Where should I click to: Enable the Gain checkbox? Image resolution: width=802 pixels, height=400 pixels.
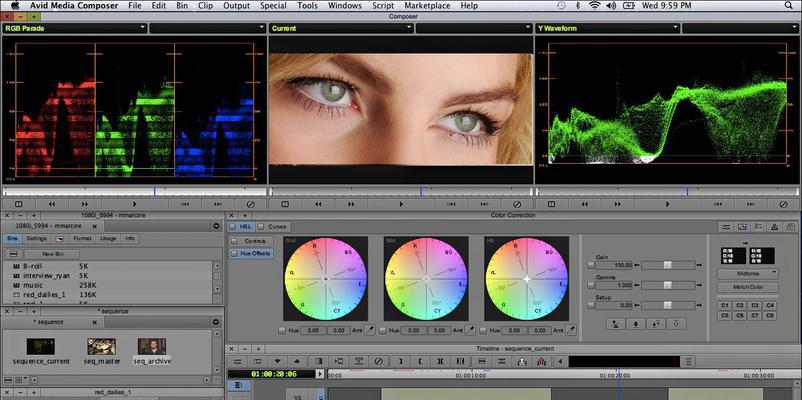591,265
